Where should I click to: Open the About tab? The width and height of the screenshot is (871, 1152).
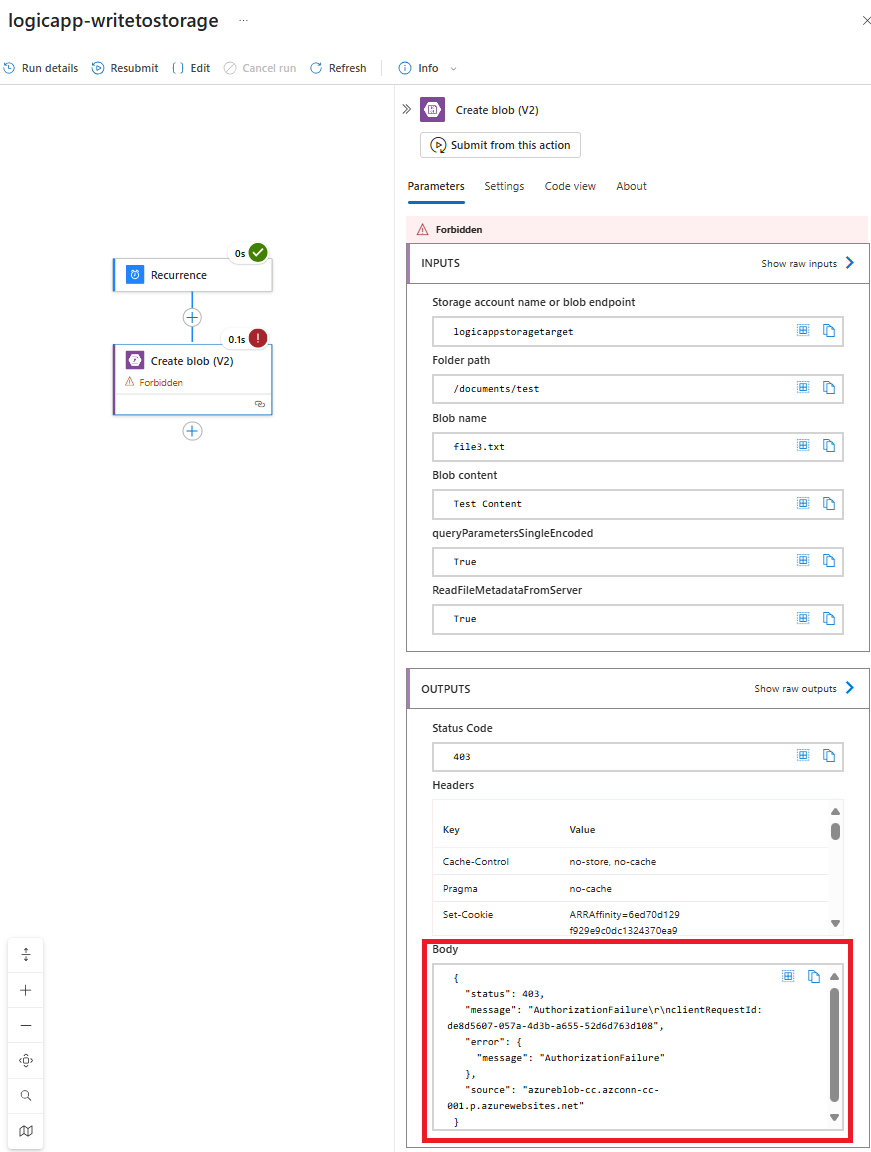(x=631, y=186)
